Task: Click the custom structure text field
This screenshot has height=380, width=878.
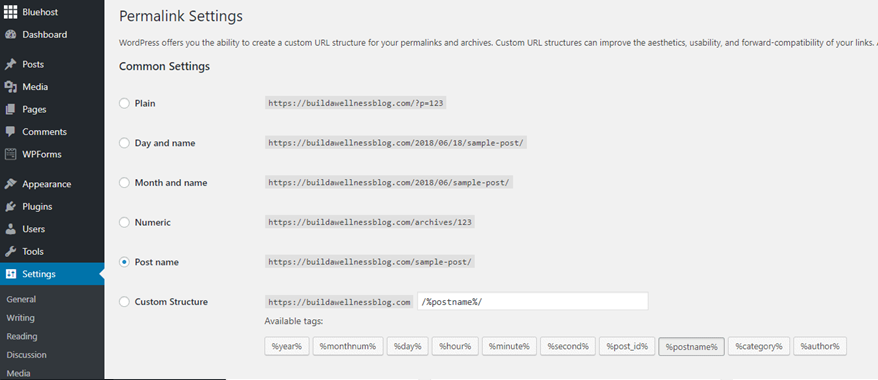Action: [x=533, y=301]
